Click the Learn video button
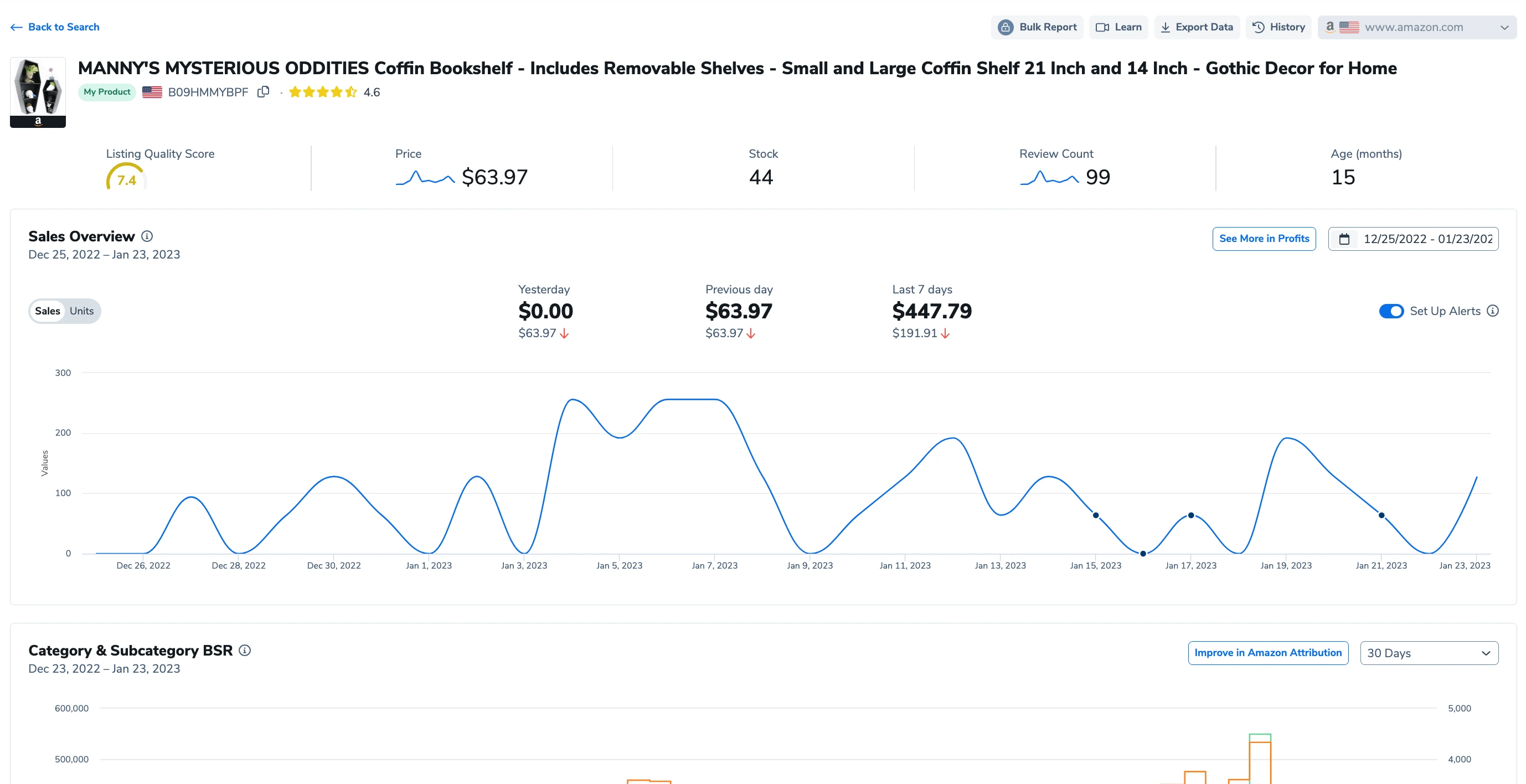Screen dimensions: 1526x784 tap(1118, 27)
